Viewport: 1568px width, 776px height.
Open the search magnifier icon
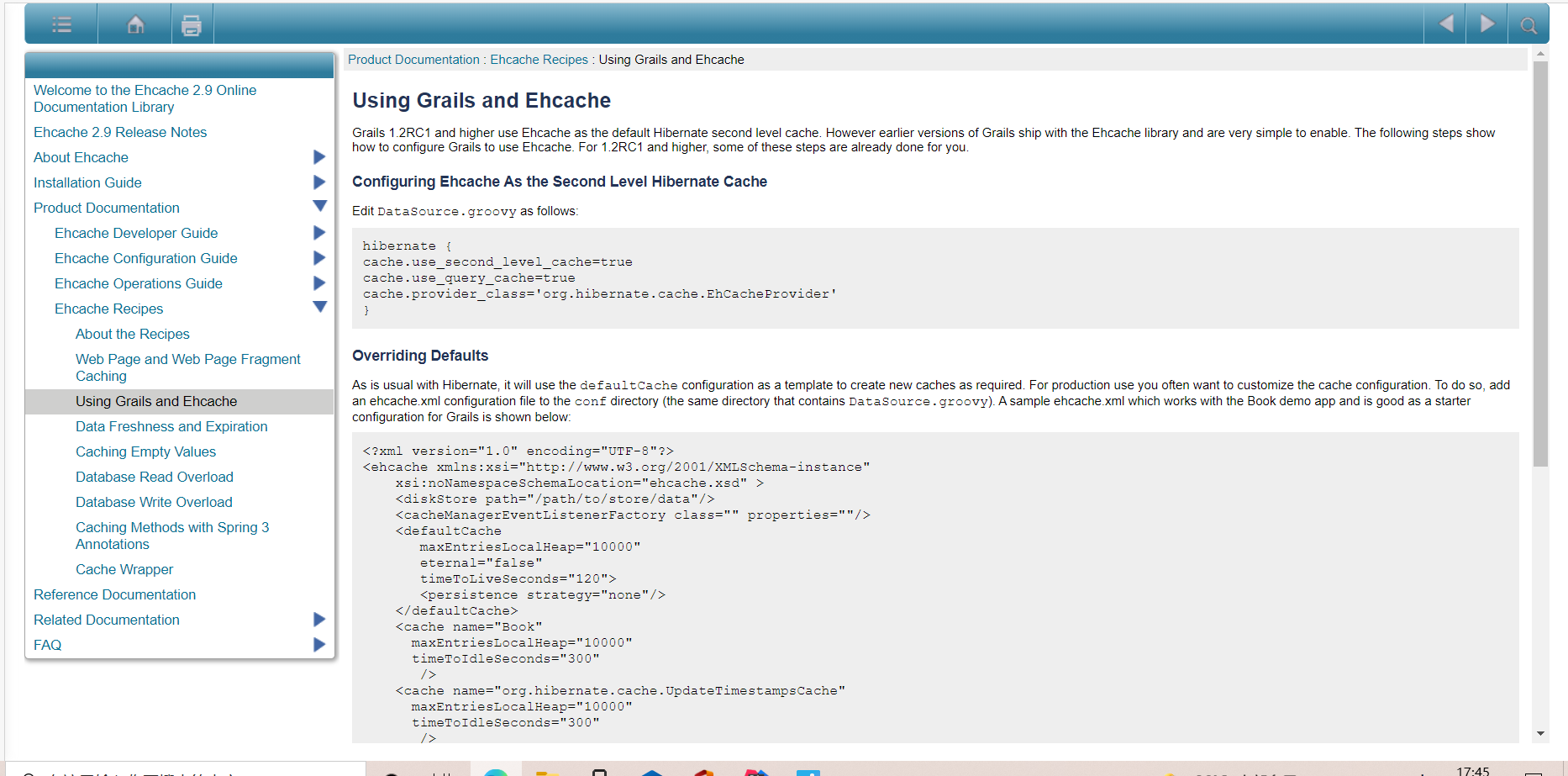pyautogui.click(x=1529, y=25)
